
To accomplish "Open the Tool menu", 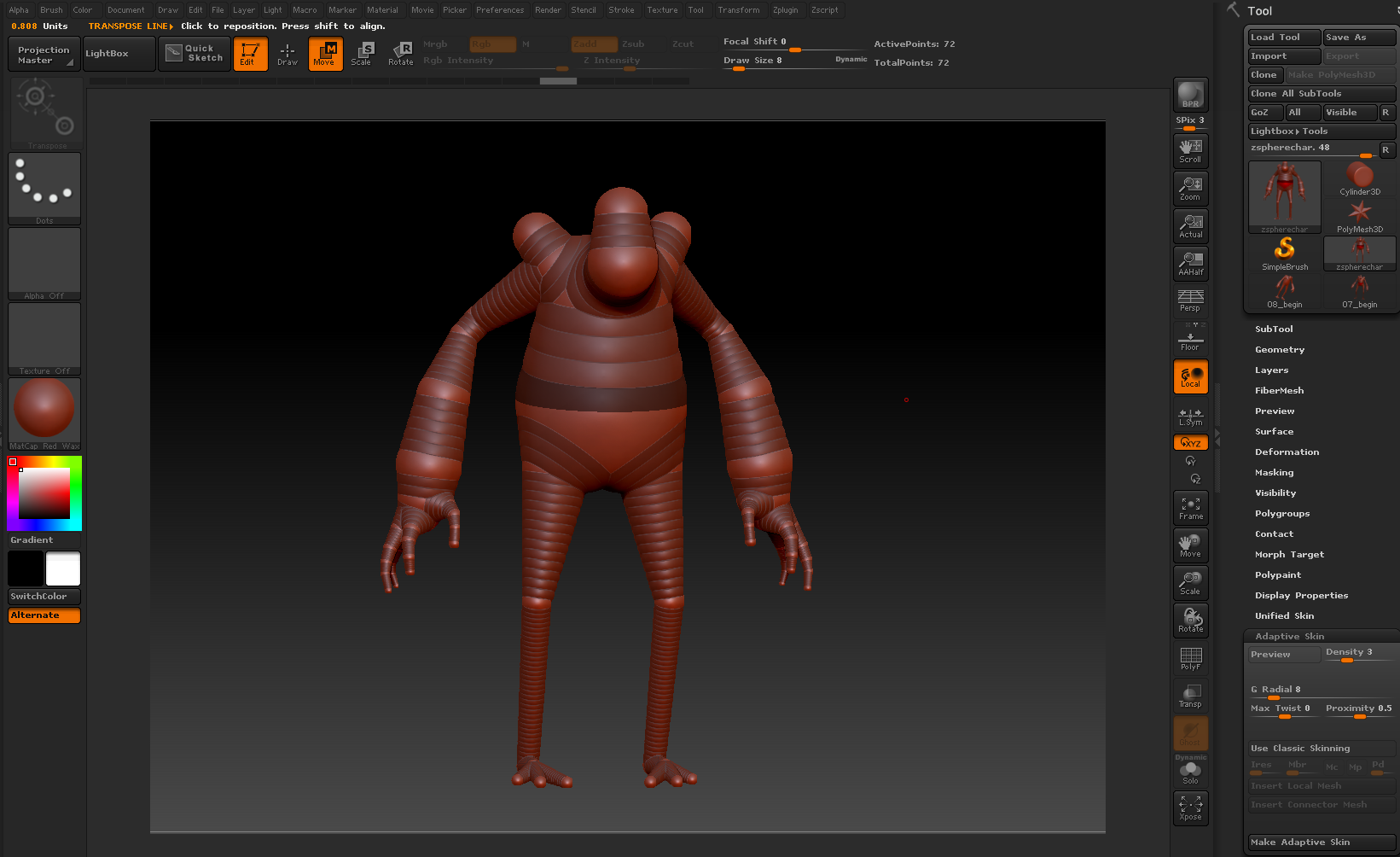I will [x=697, y=9].
